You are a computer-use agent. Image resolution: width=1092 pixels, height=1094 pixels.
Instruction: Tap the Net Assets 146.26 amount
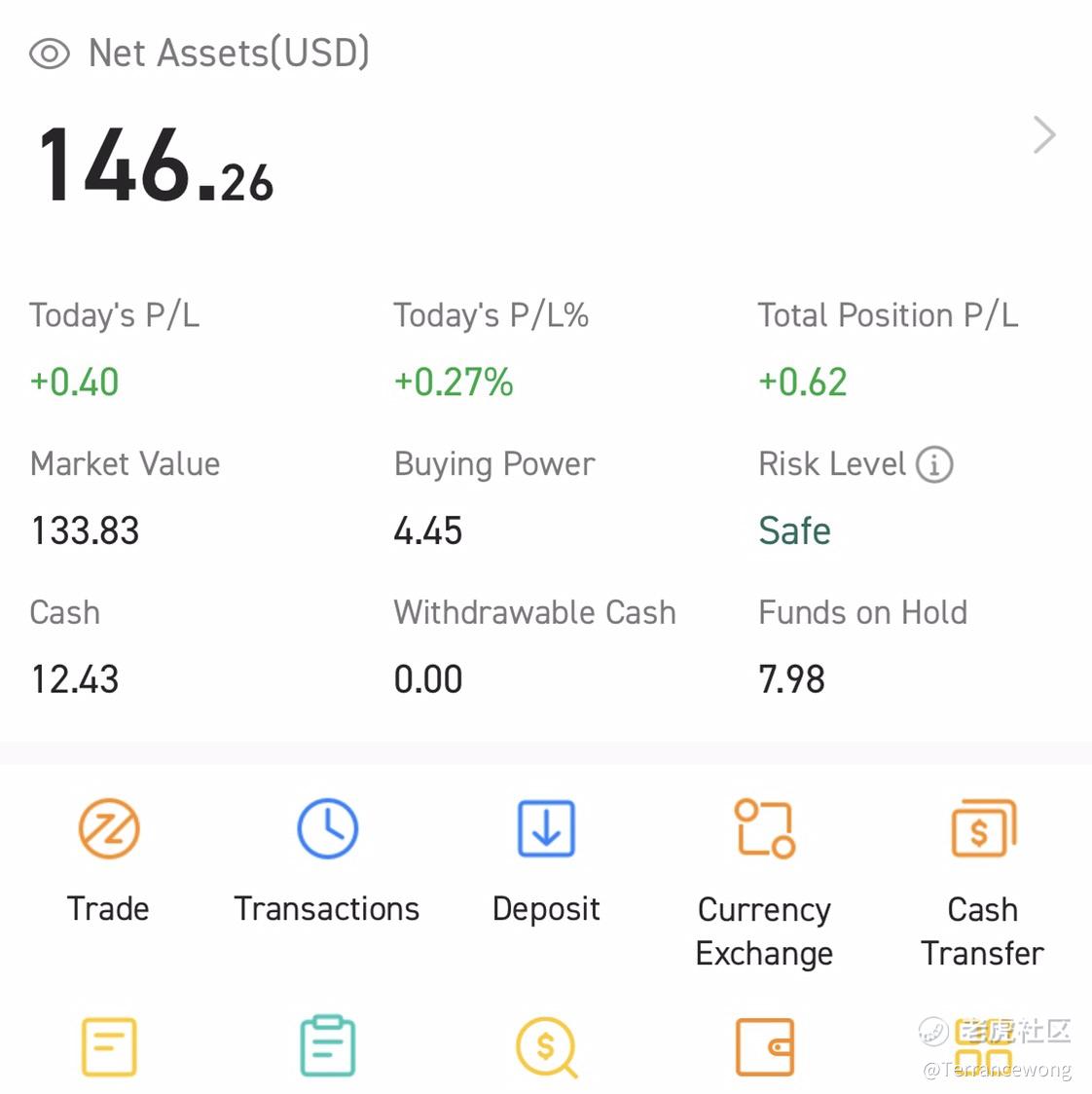pos(156,165)
